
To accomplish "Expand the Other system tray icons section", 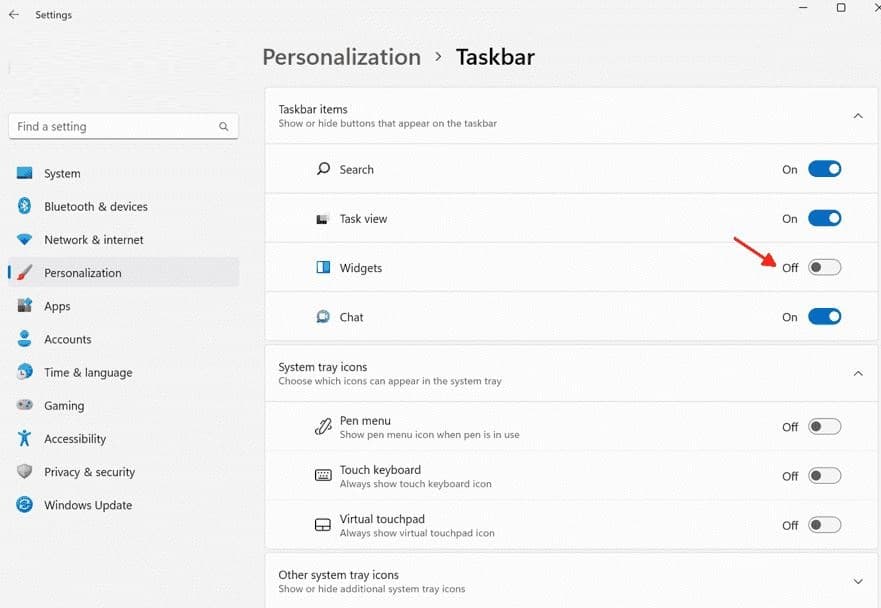I will (857, 581).
